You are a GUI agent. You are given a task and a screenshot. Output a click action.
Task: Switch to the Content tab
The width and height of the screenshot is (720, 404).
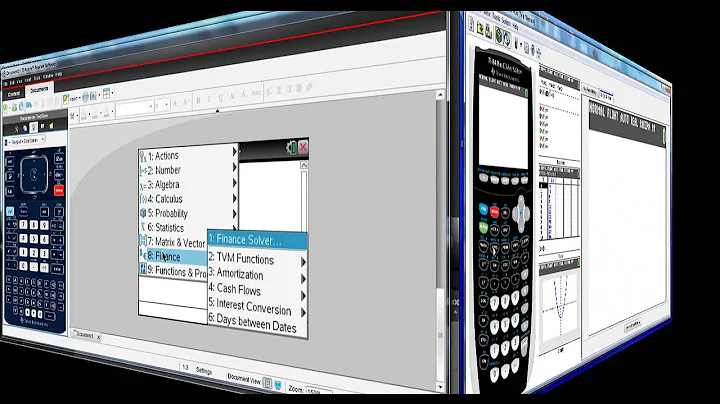coord(14,94)
